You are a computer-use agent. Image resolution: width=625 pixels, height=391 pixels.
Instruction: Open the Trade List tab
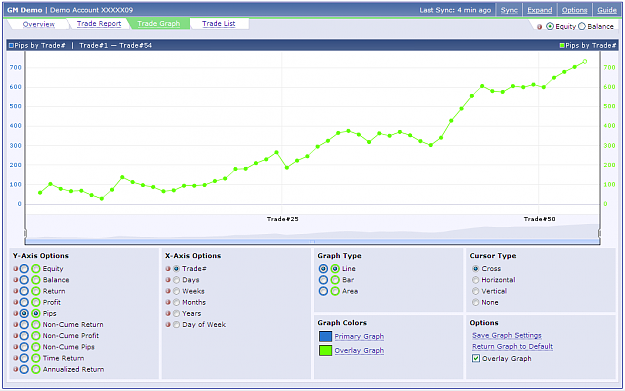point(218,24)
